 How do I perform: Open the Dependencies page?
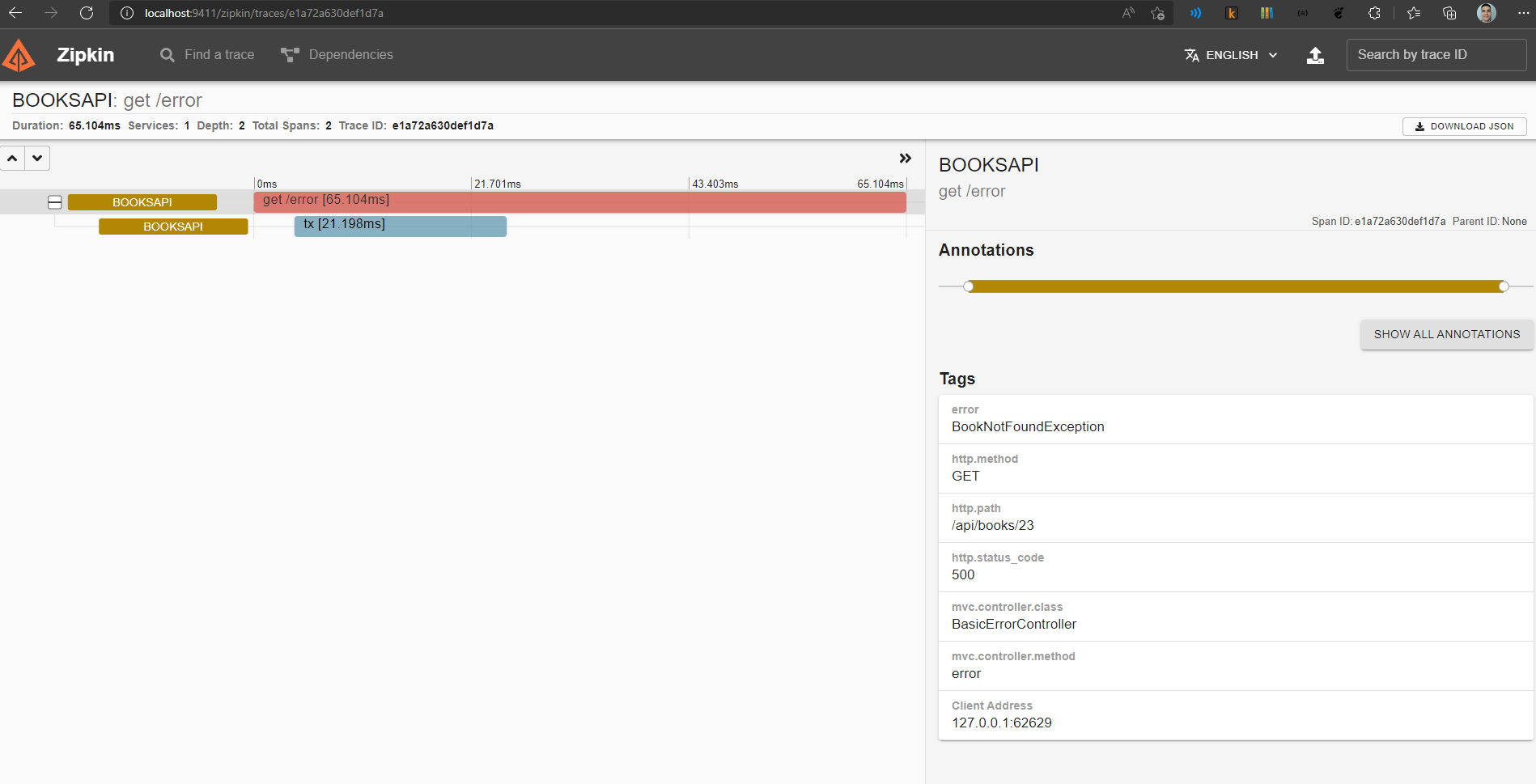[x=337, y=55]
